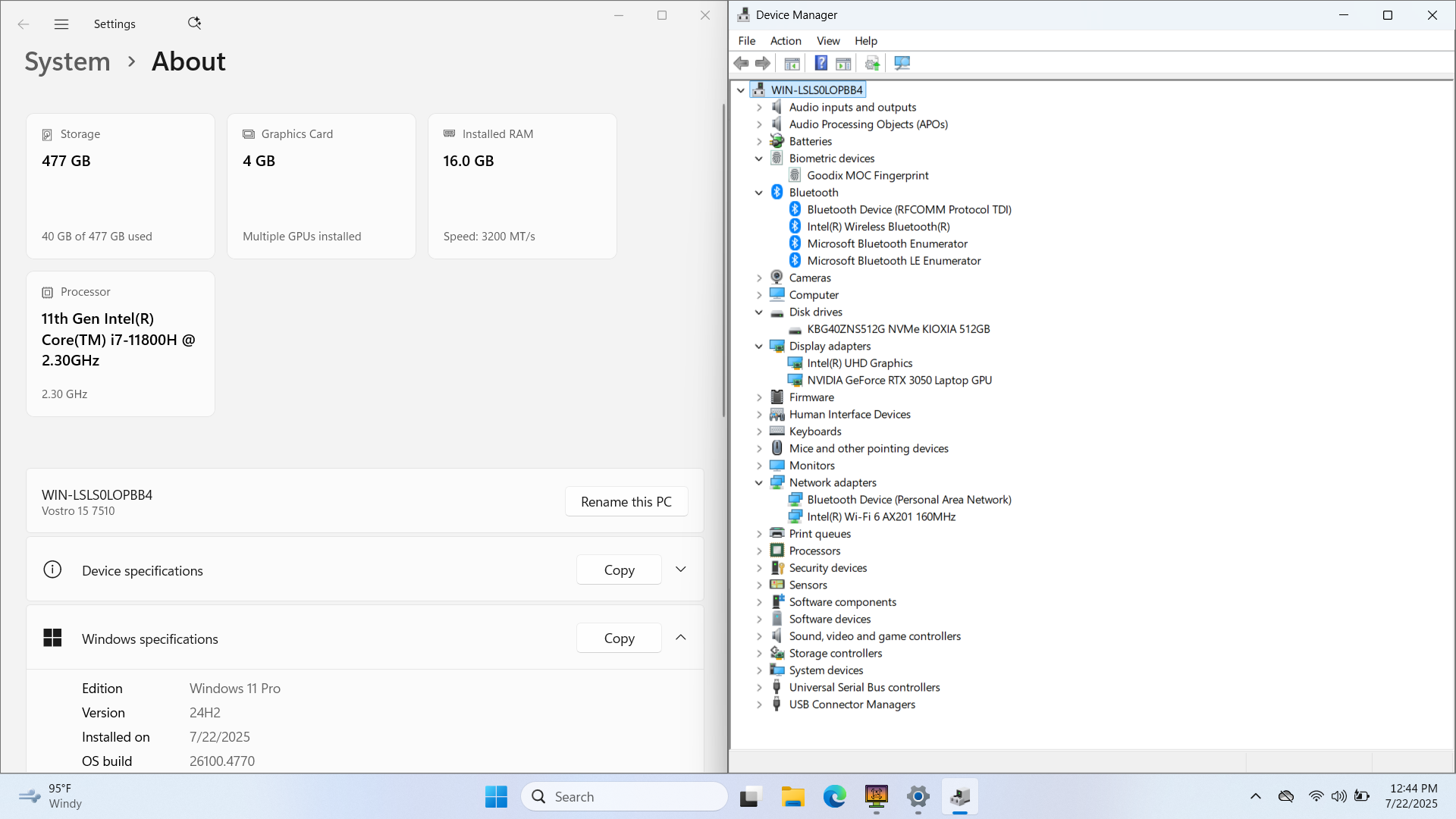Select Bluetooth Device (RFCOMM Protocol TDI)
This screenshot has width=1456, height=819.
[x=908, y=210]
